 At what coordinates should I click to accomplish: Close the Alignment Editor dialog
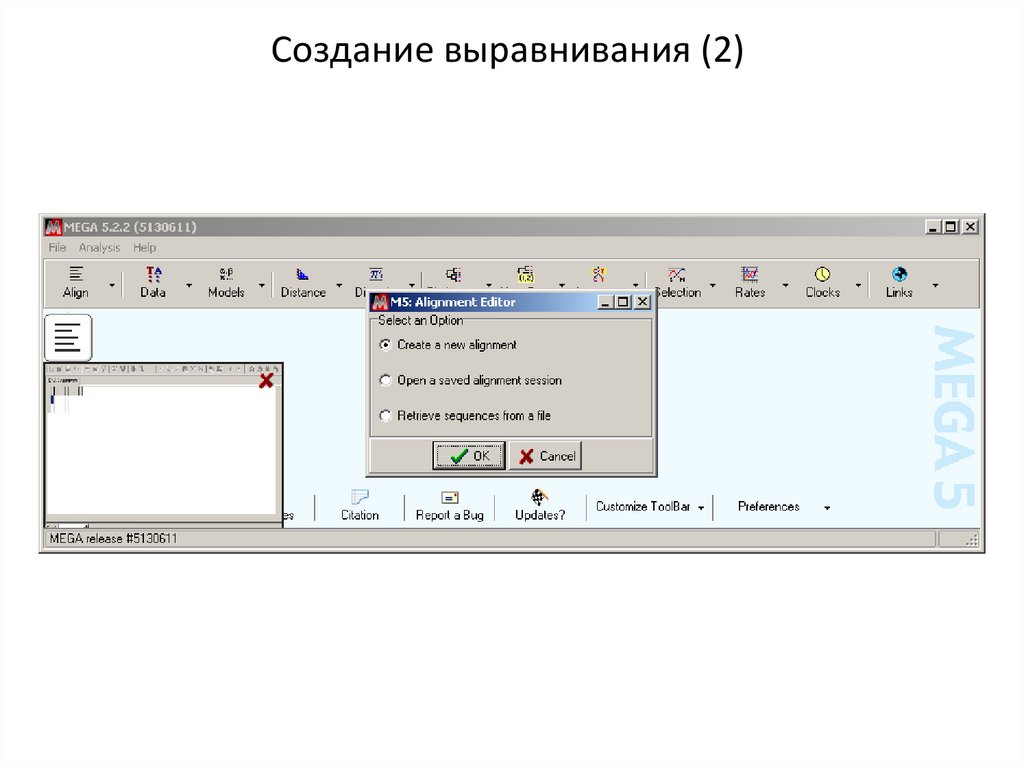(x=643, y=302)
